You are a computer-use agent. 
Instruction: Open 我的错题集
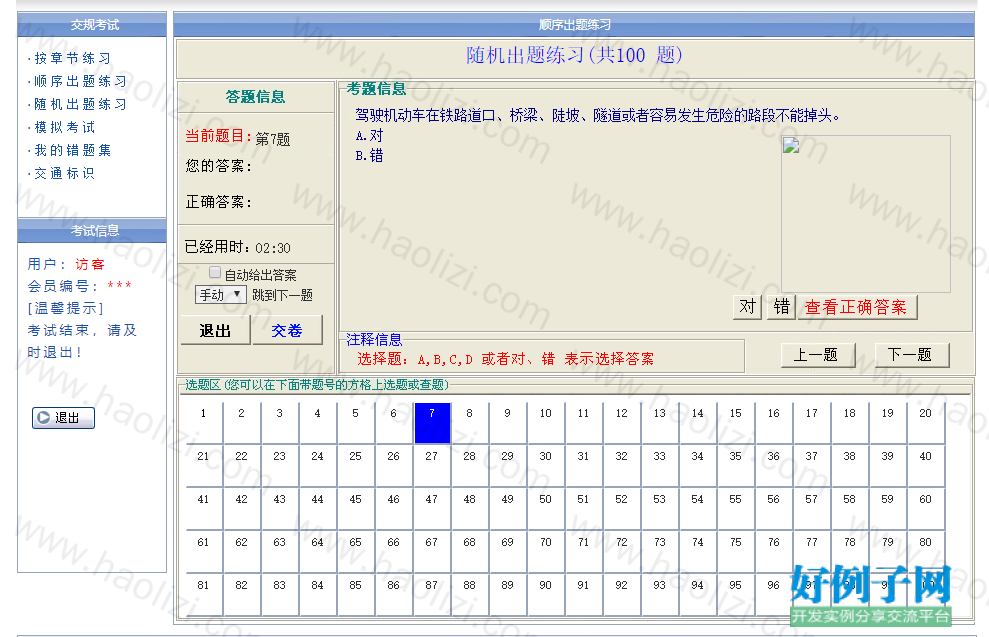coord(73,150)
